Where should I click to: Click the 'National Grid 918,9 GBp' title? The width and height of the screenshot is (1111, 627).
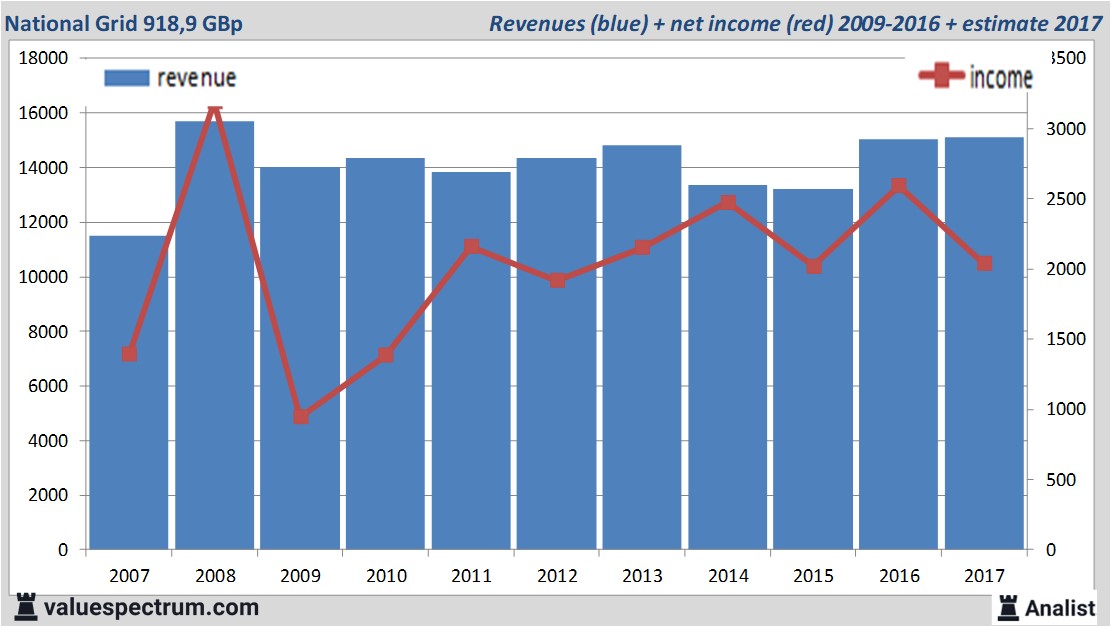coord(124,23)
